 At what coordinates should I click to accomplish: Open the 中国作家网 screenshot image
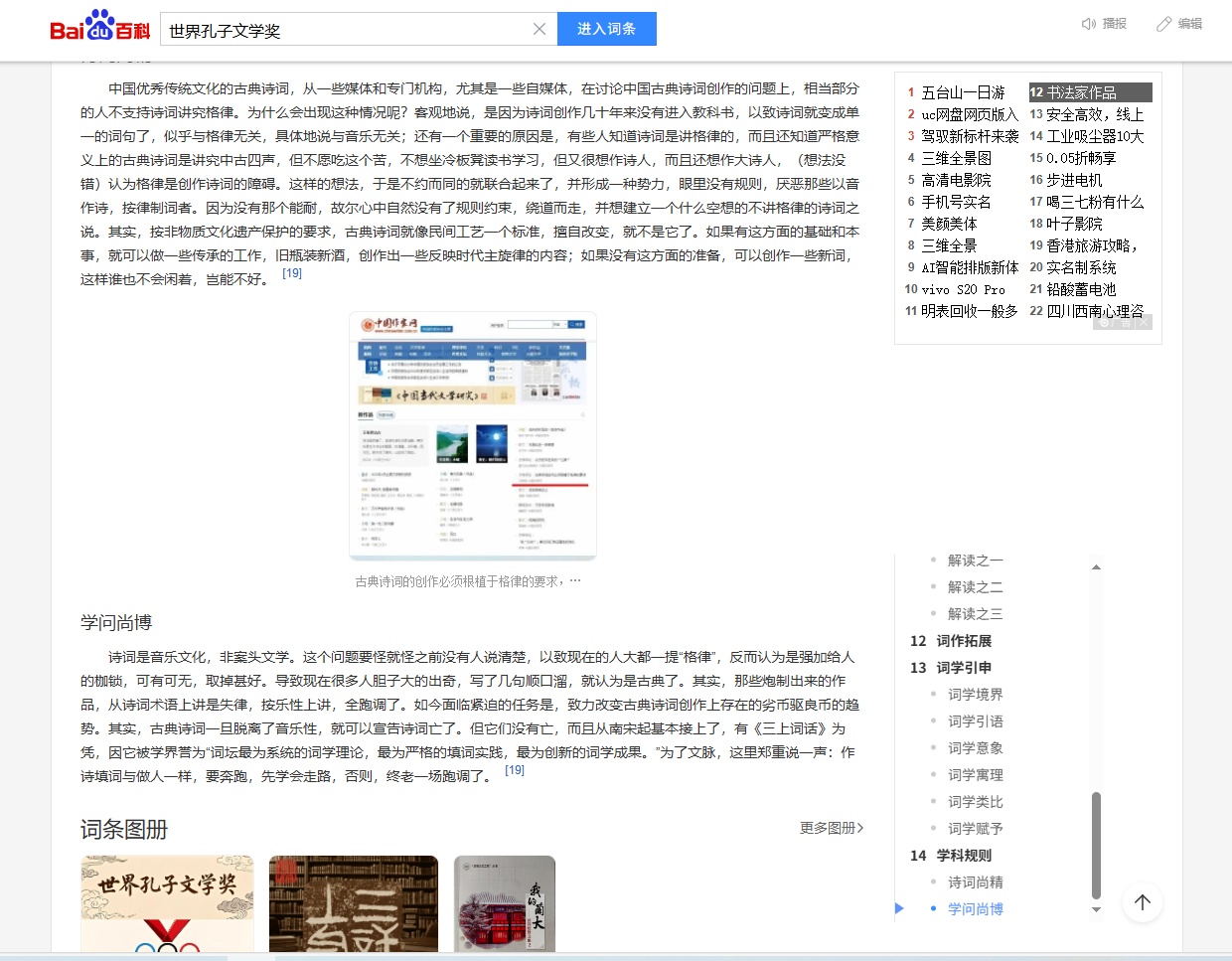click(x=473, y=435)
